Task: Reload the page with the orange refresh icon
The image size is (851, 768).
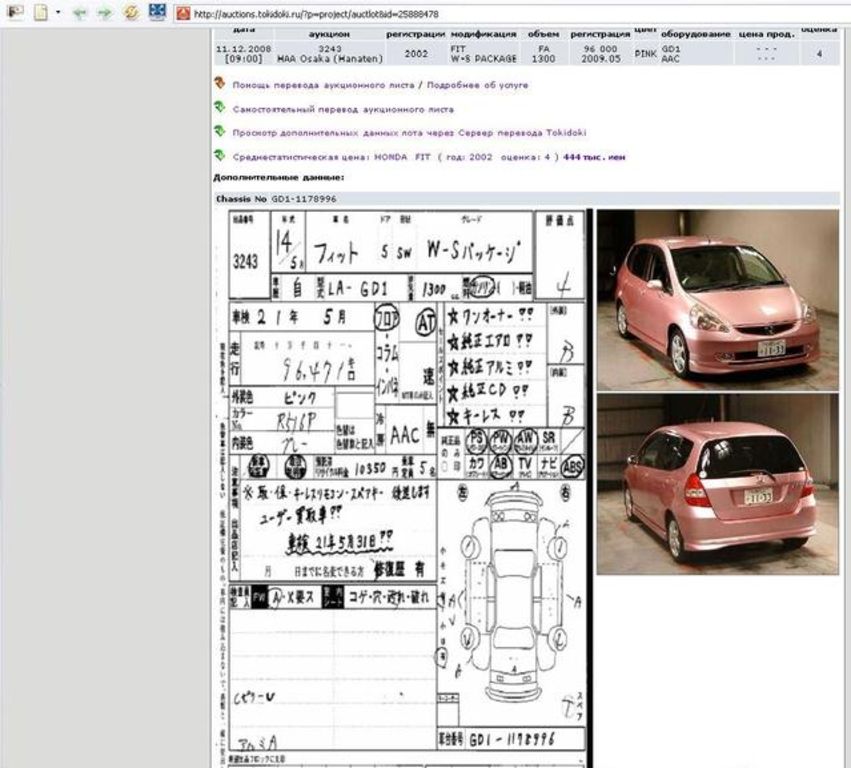Action: pyautogui.click(x=131, y=12)
